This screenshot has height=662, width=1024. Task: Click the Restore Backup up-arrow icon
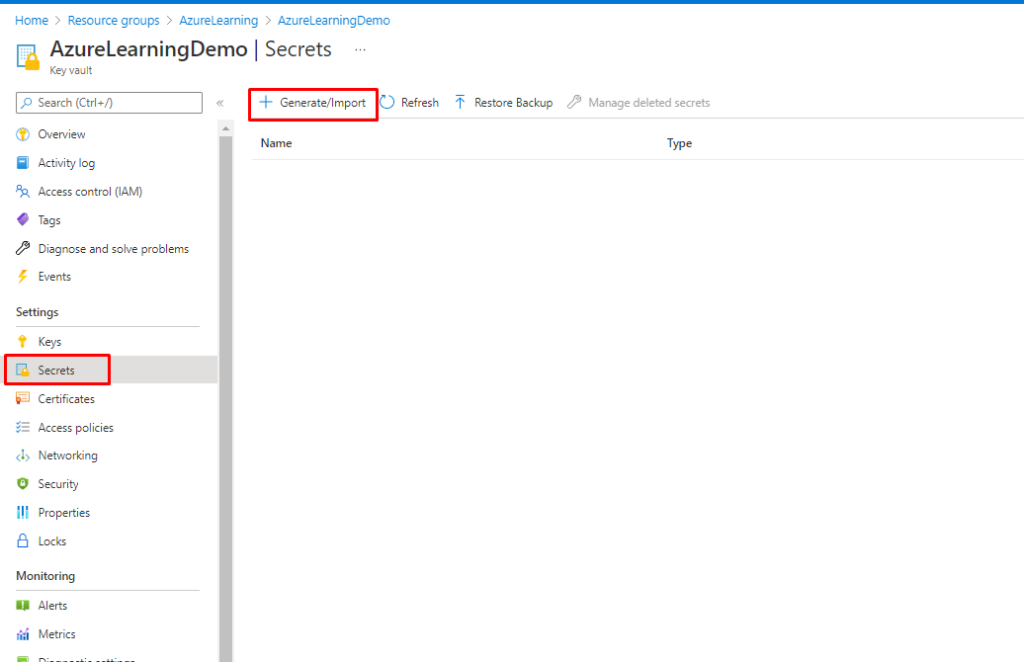point(460,102)
